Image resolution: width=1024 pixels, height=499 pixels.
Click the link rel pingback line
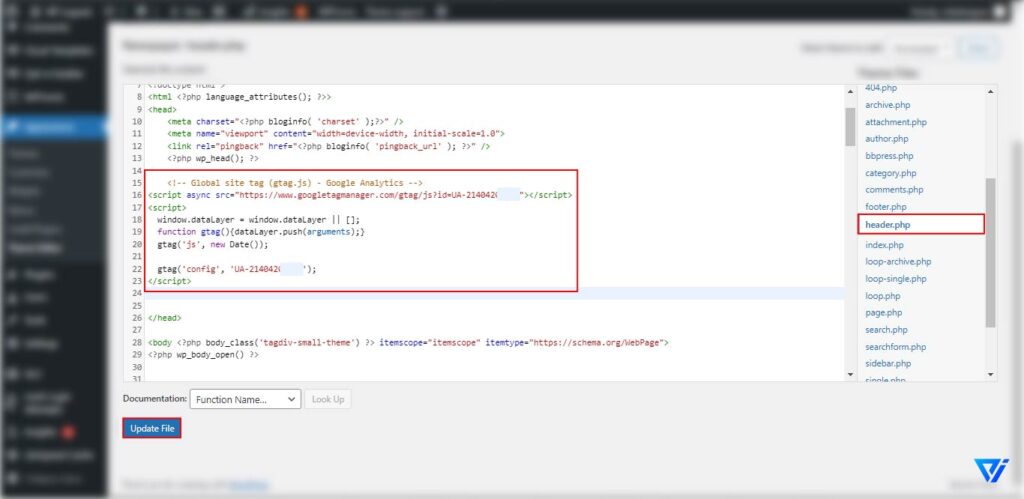pyautogui.click(x=328, y=146)
